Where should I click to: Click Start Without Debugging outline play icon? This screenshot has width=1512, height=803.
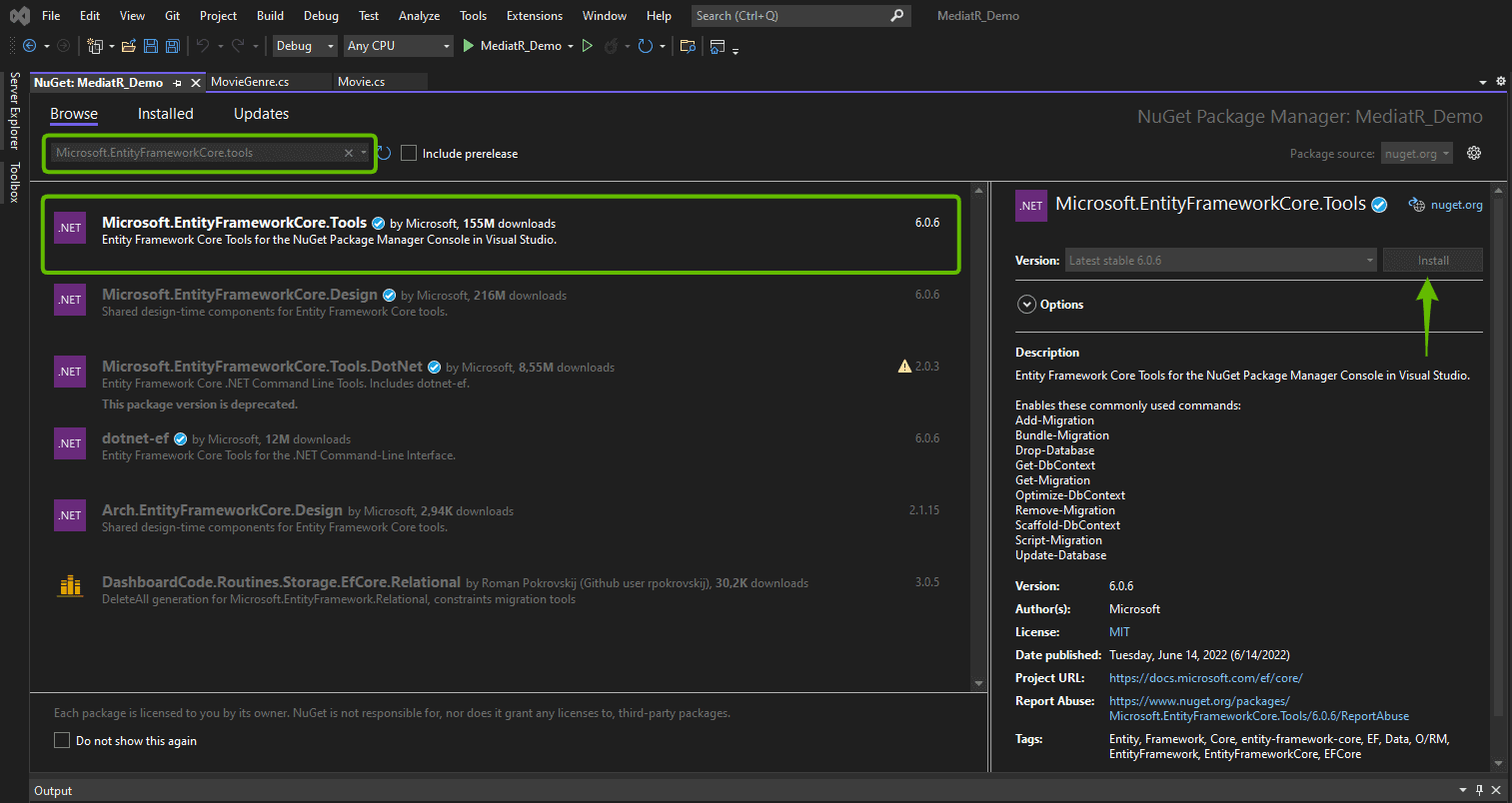pos(588,46)
